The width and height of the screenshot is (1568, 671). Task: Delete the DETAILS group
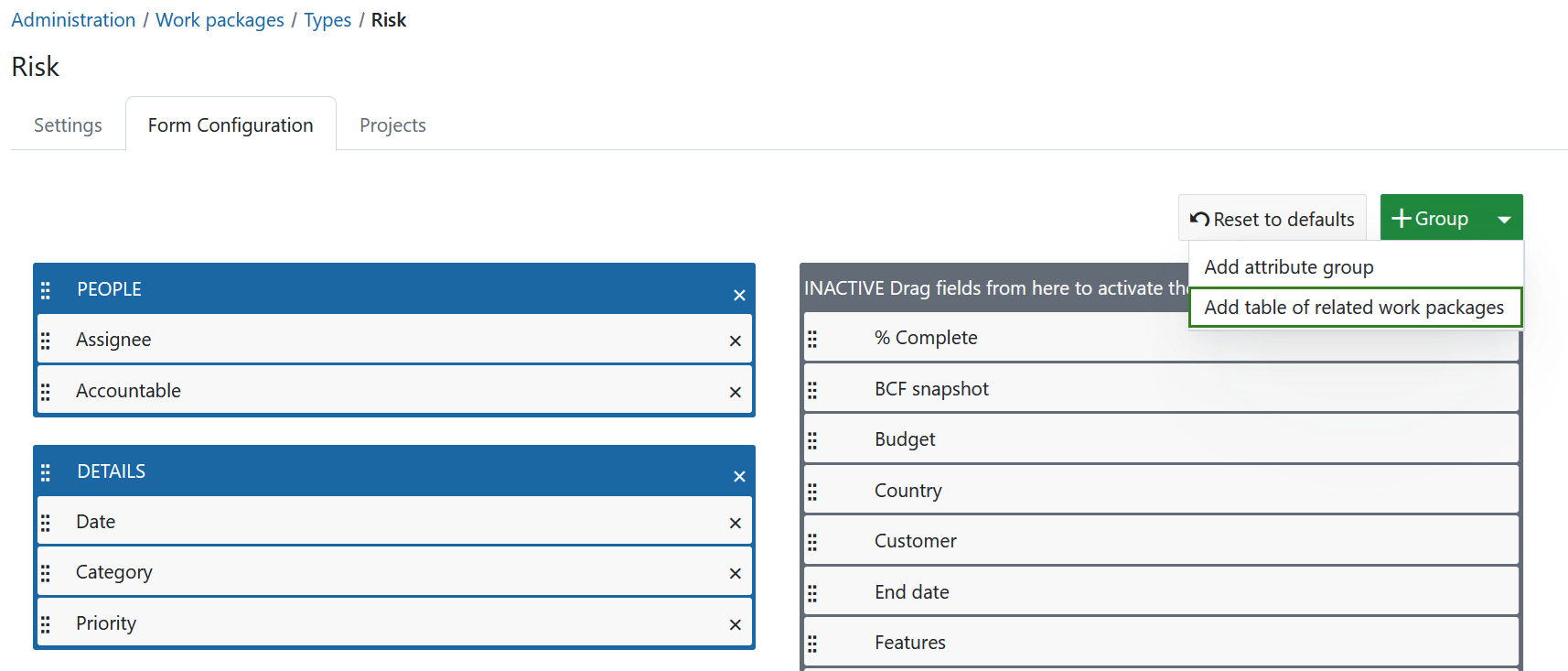coord(739,476)
